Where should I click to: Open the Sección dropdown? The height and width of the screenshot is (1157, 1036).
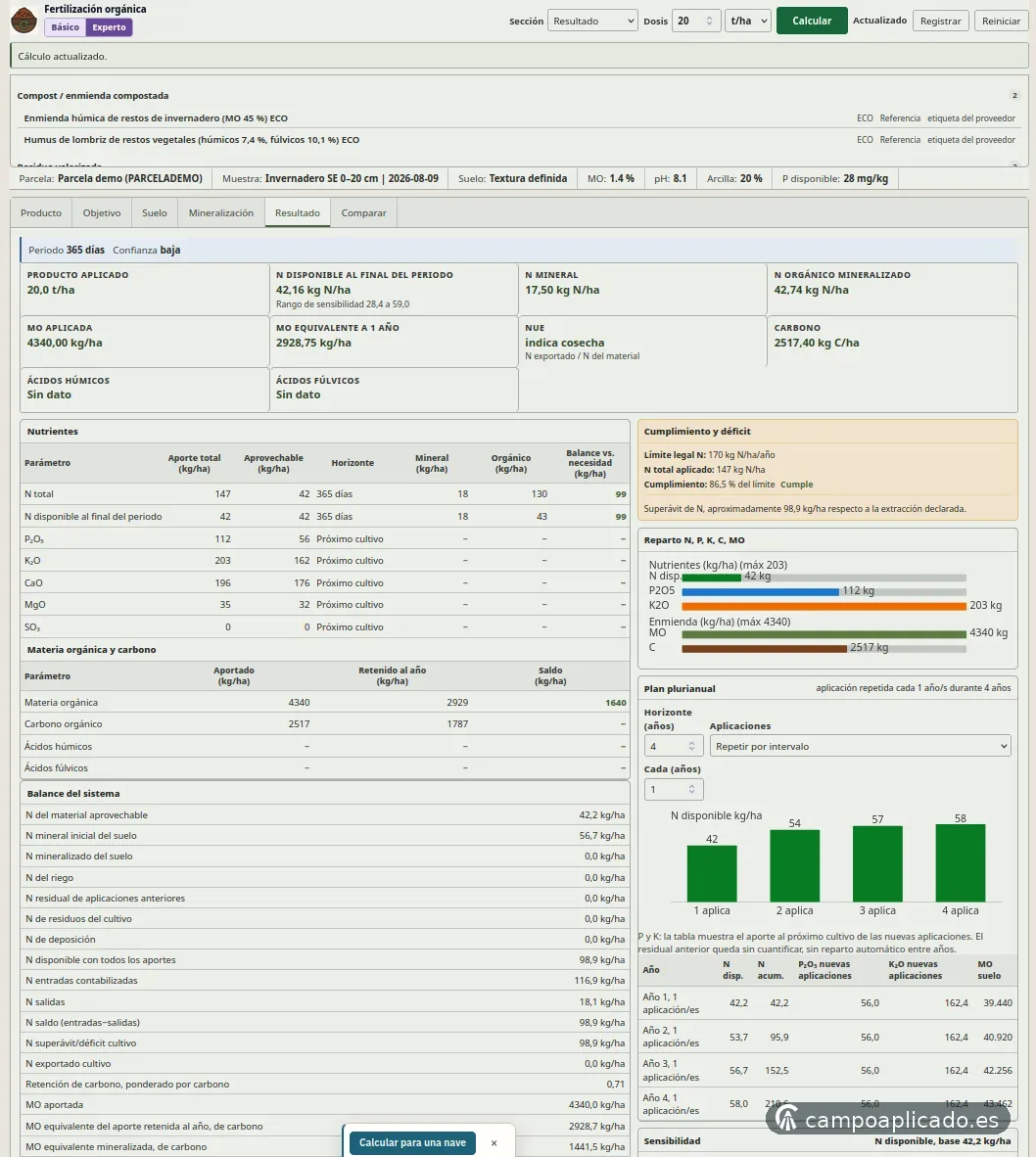(592, 21)
